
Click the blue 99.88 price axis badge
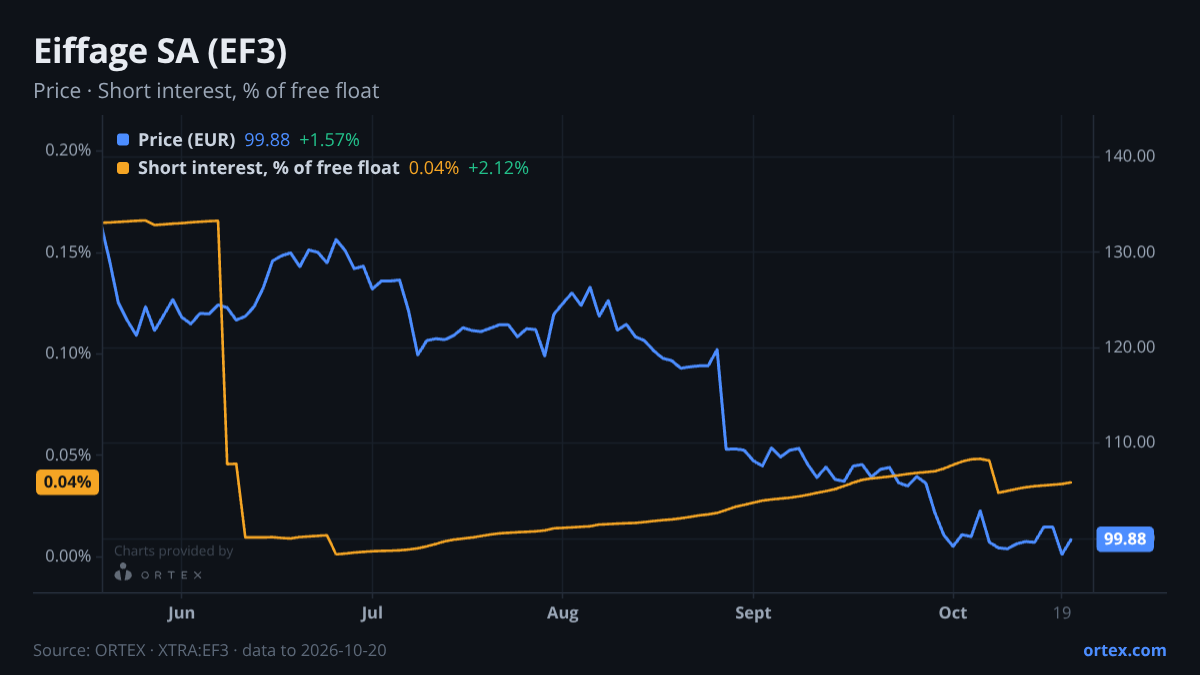[1125, 539]
